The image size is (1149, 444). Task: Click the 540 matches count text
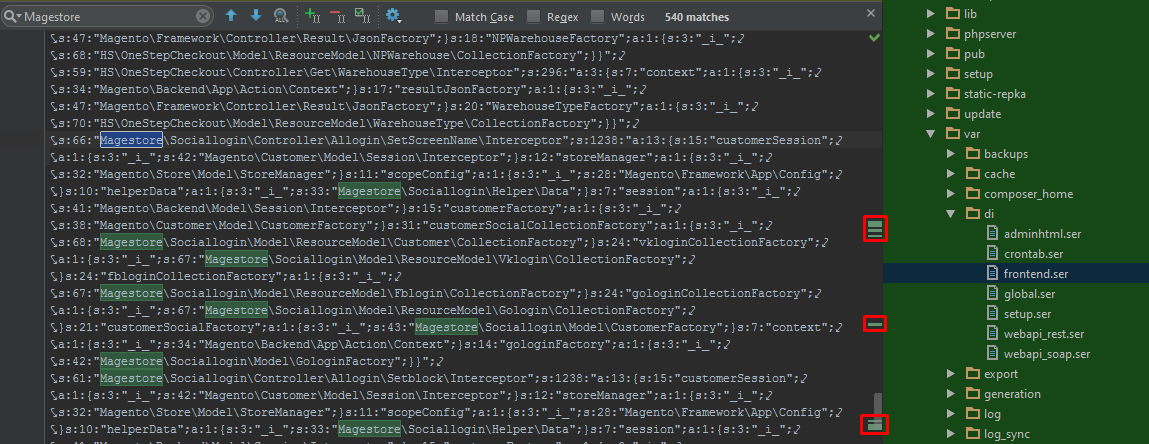(696, 17)
